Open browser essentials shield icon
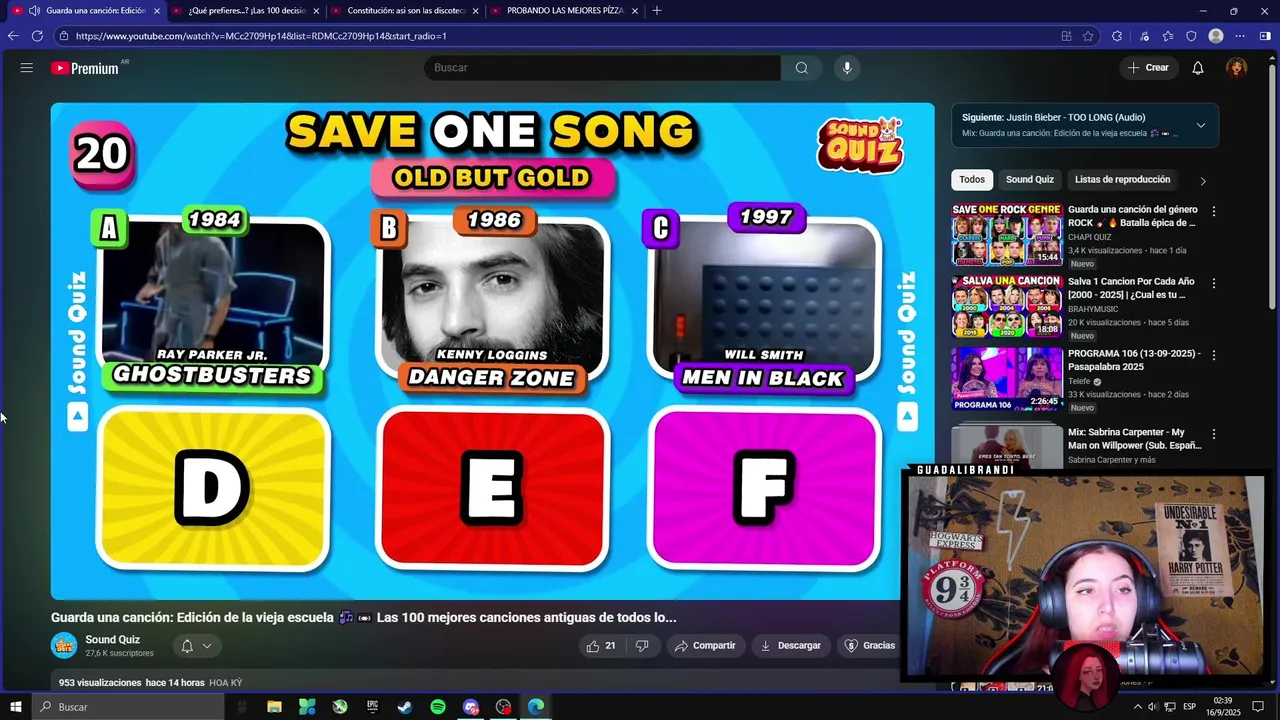This screenshot has width=1280, height=720. tap(1191, 36)
